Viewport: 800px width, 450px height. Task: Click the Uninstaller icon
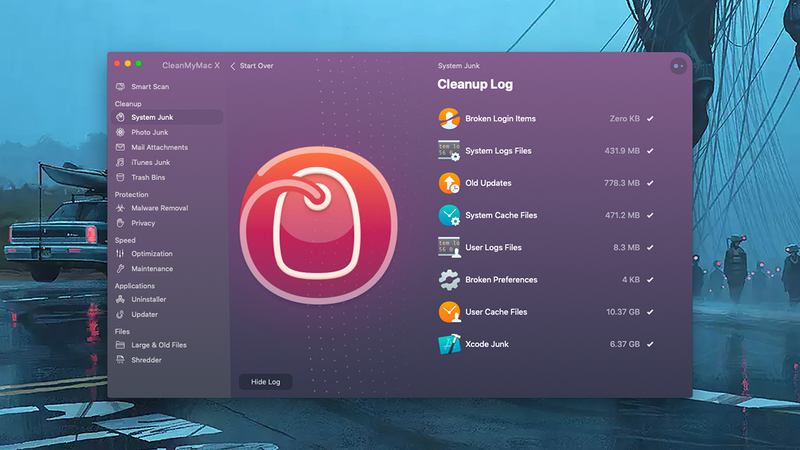click(x=120, y=299)
